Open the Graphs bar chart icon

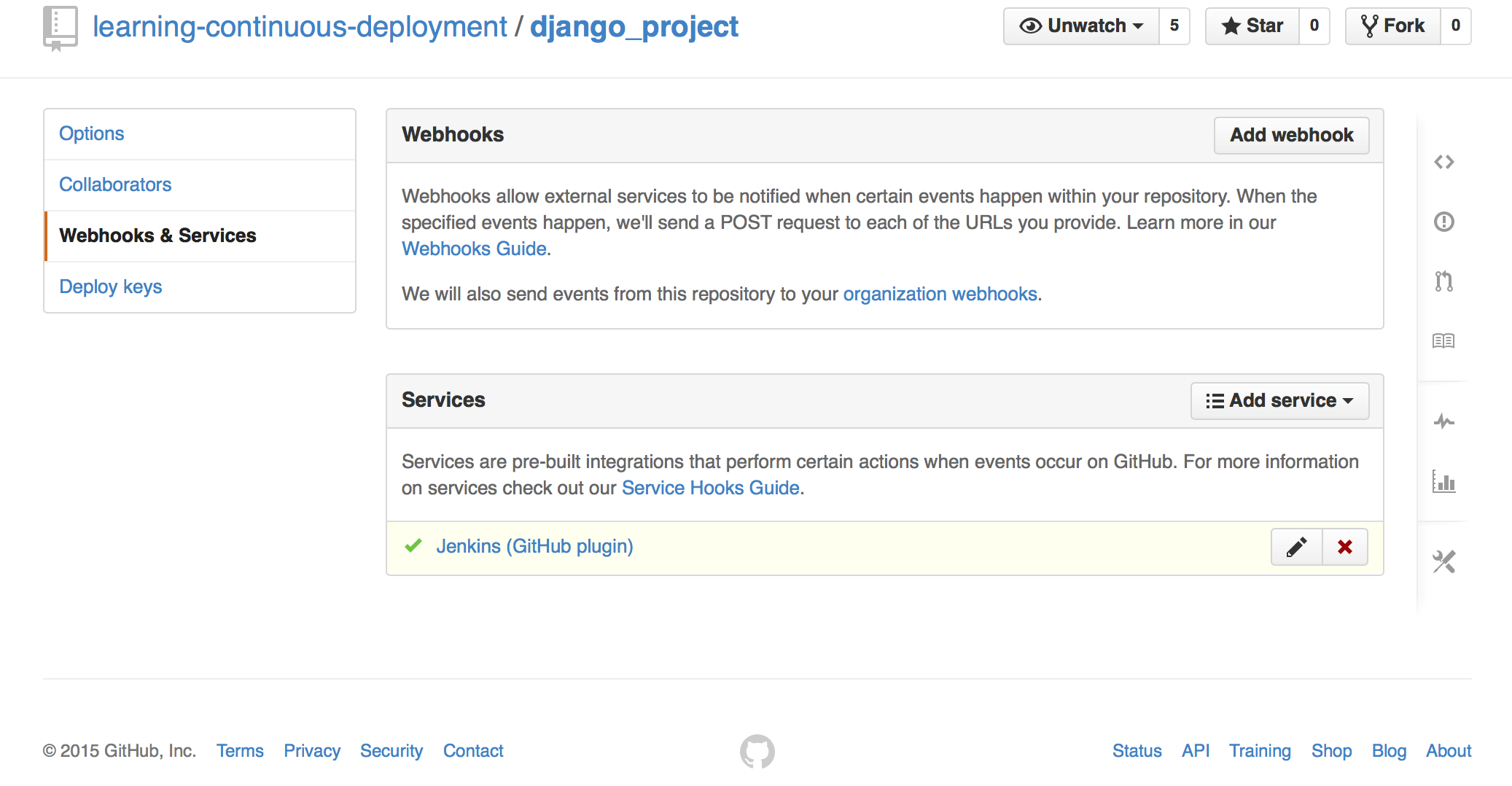pyautogui.click(x=1443, y=481)
